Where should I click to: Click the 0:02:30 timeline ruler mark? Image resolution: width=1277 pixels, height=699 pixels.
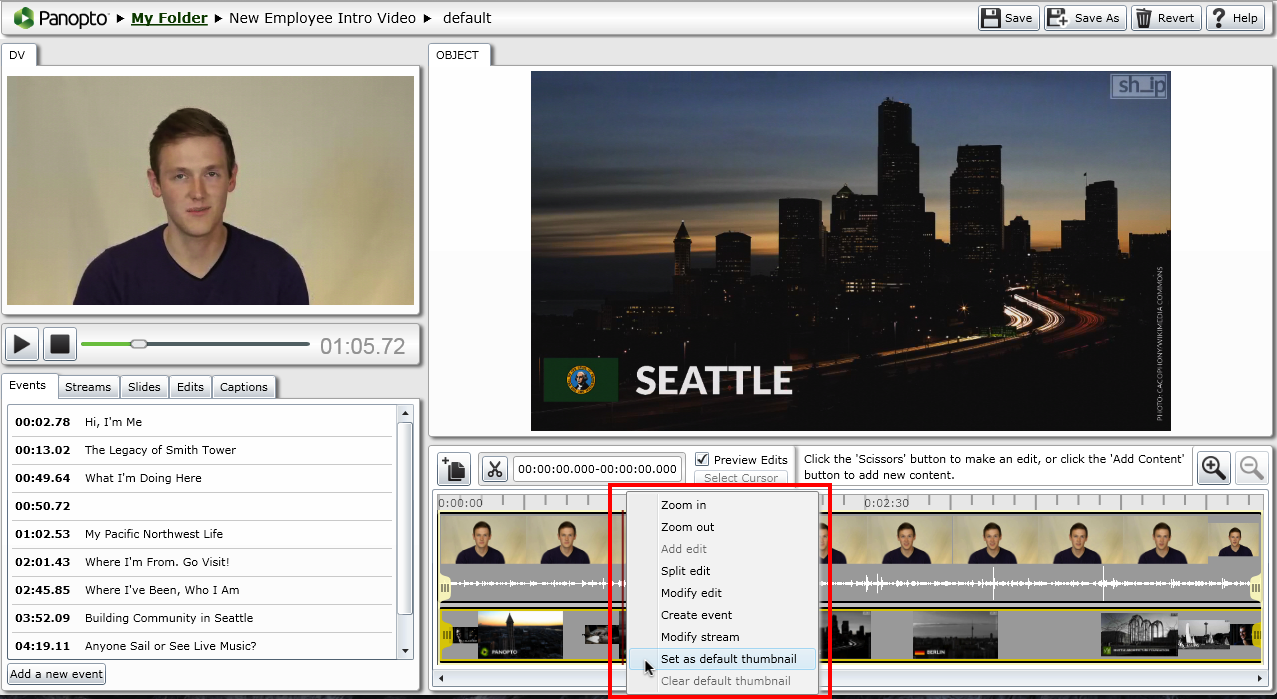pos(886,503)
